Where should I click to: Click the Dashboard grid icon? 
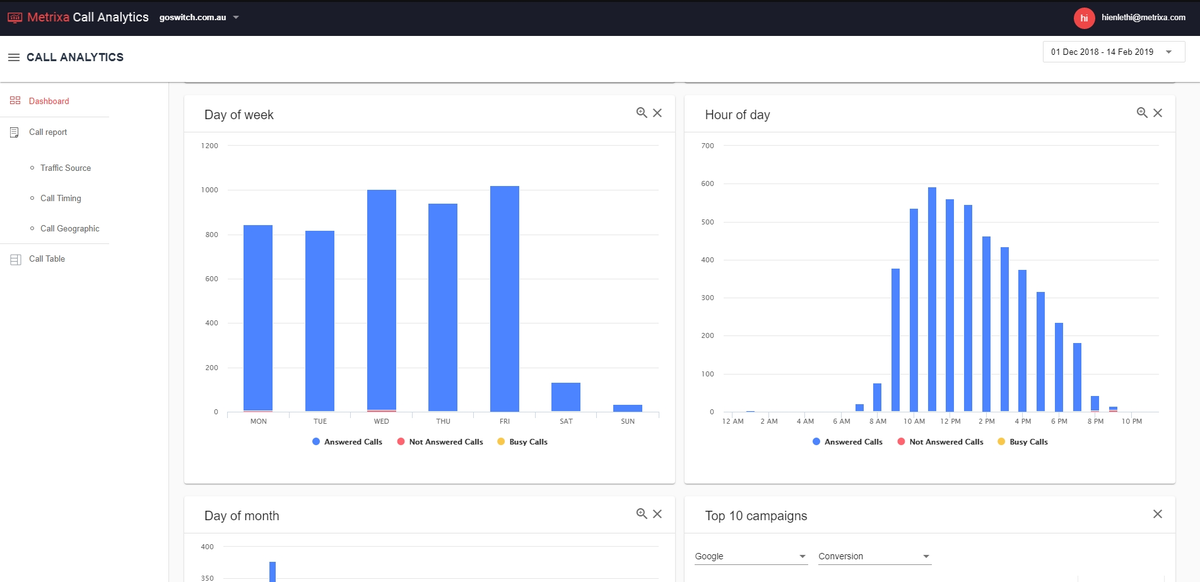pyautogui.click(x=15, y=101)
